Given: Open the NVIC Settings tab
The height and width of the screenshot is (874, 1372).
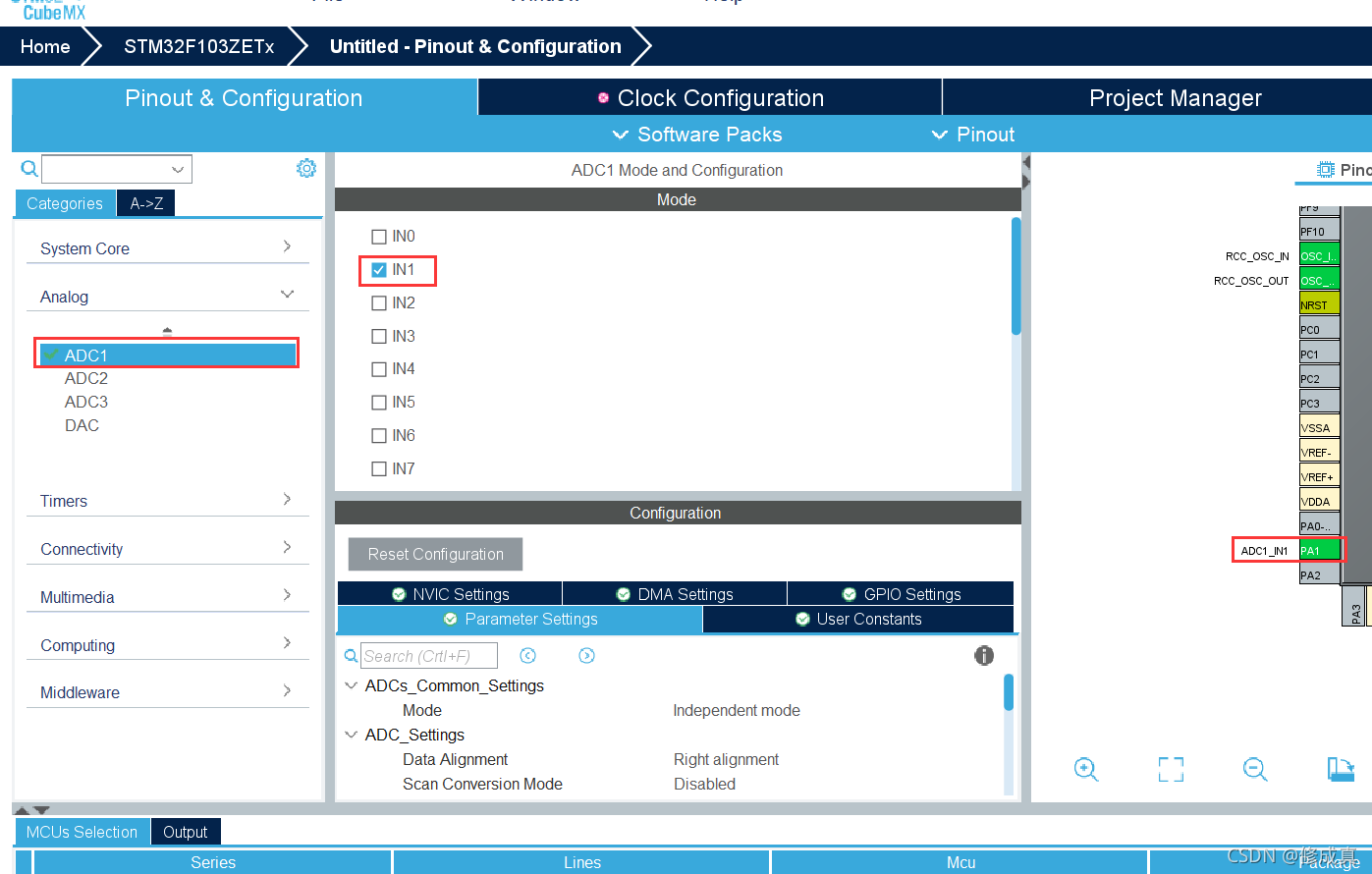Looking at the screenshot, I should (x=450, y=594).
